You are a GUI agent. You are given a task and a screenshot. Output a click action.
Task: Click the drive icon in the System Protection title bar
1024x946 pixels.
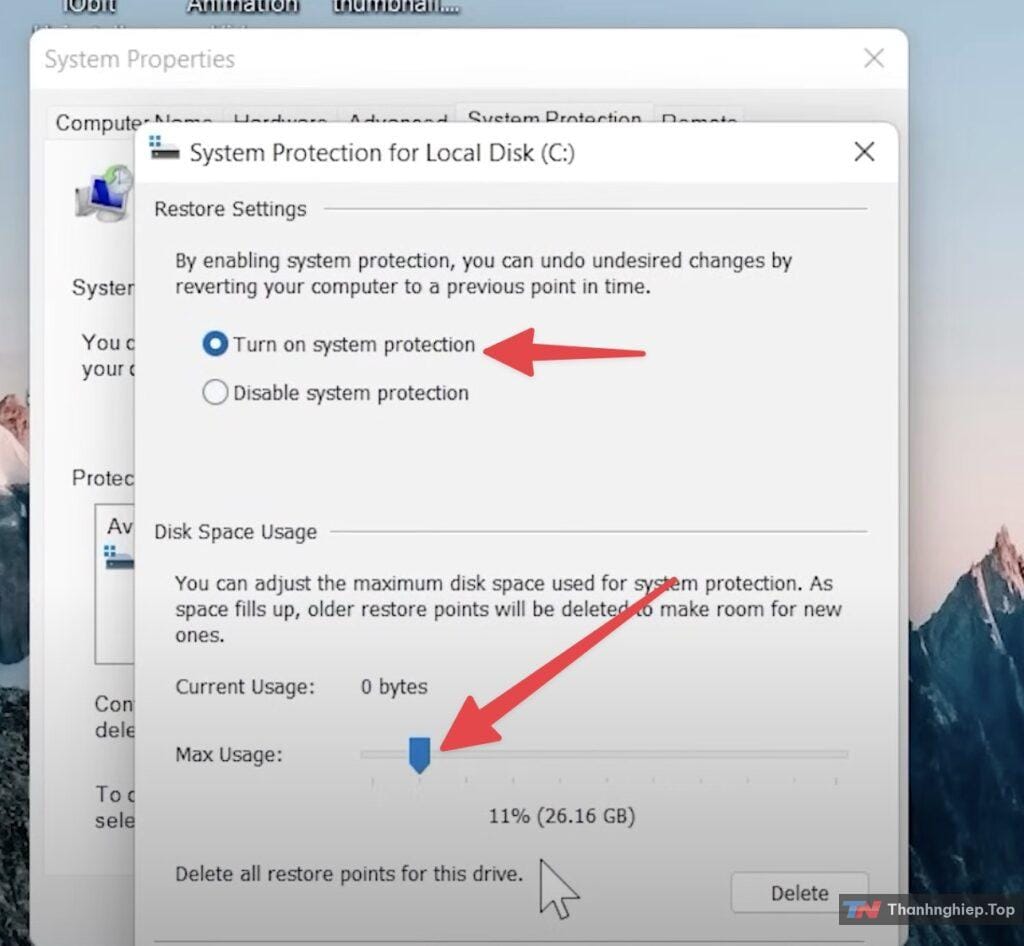point(164,151)
